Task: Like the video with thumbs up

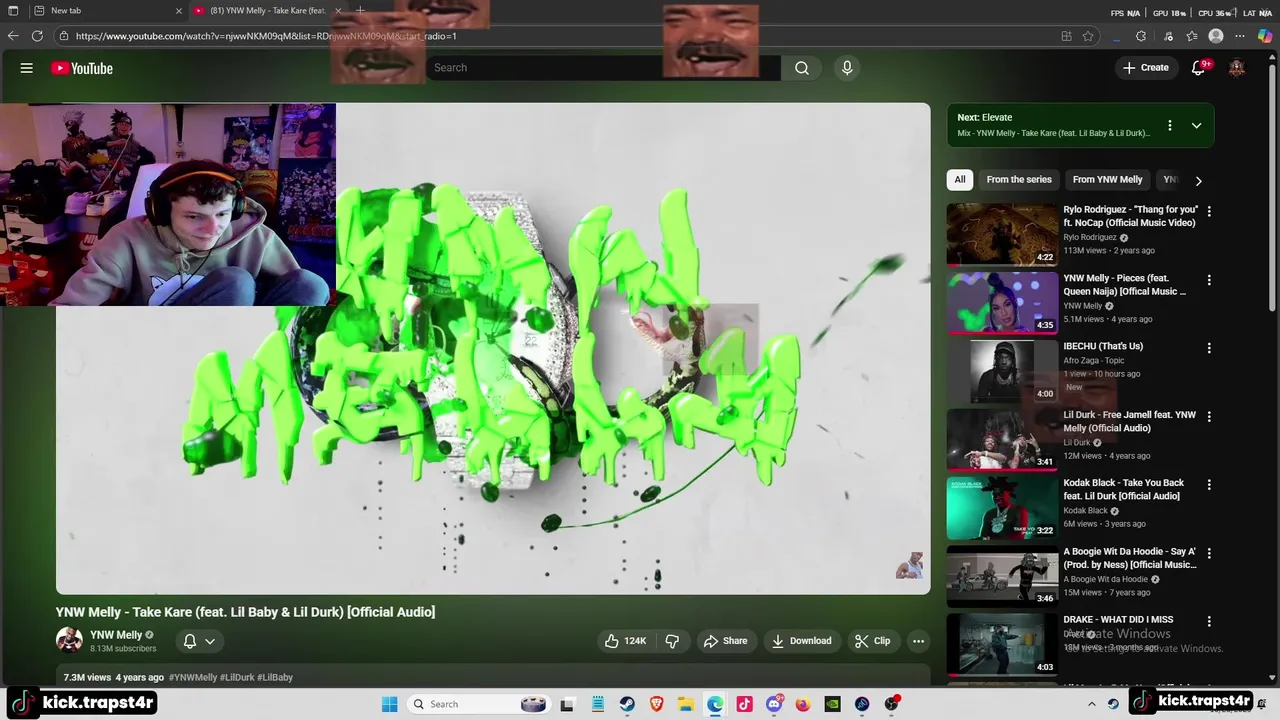Action: click(x=625, y=641)
